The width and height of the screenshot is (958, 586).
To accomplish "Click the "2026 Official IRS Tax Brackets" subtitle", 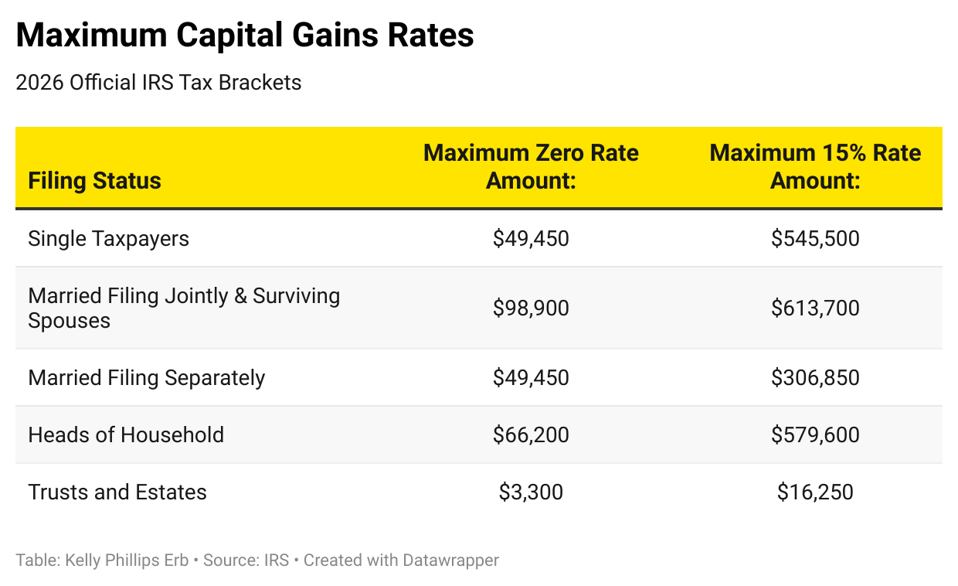I will coord(158,83).
